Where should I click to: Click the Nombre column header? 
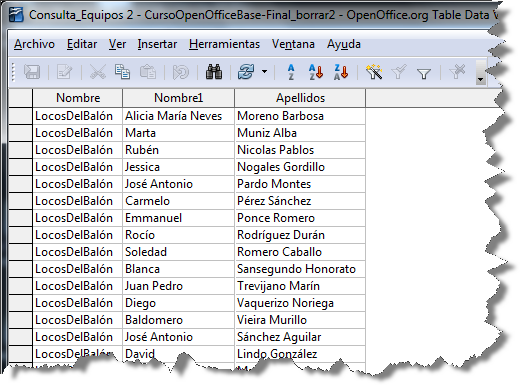pos(78,98)
